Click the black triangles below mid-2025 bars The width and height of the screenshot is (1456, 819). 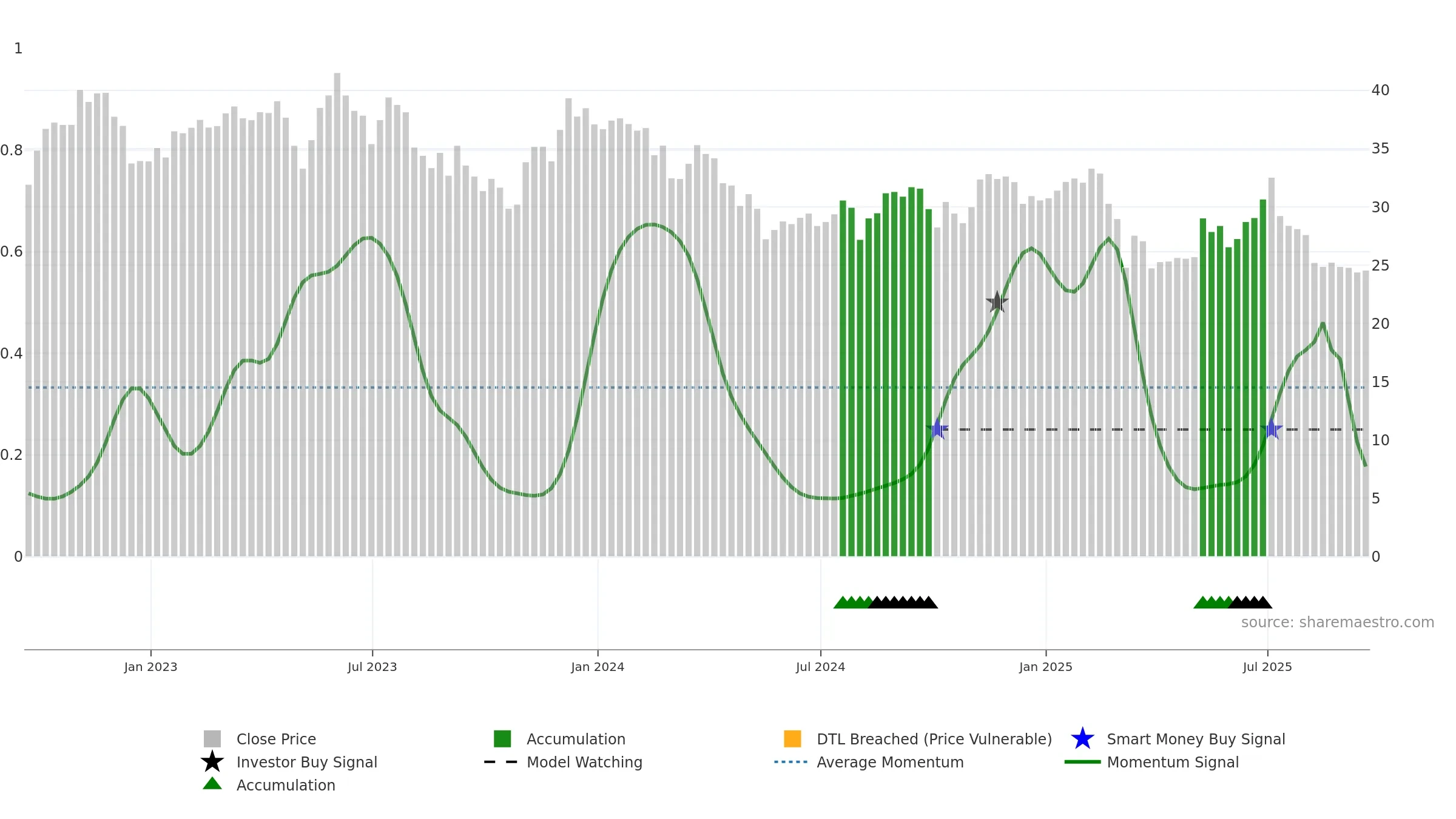1250,602
